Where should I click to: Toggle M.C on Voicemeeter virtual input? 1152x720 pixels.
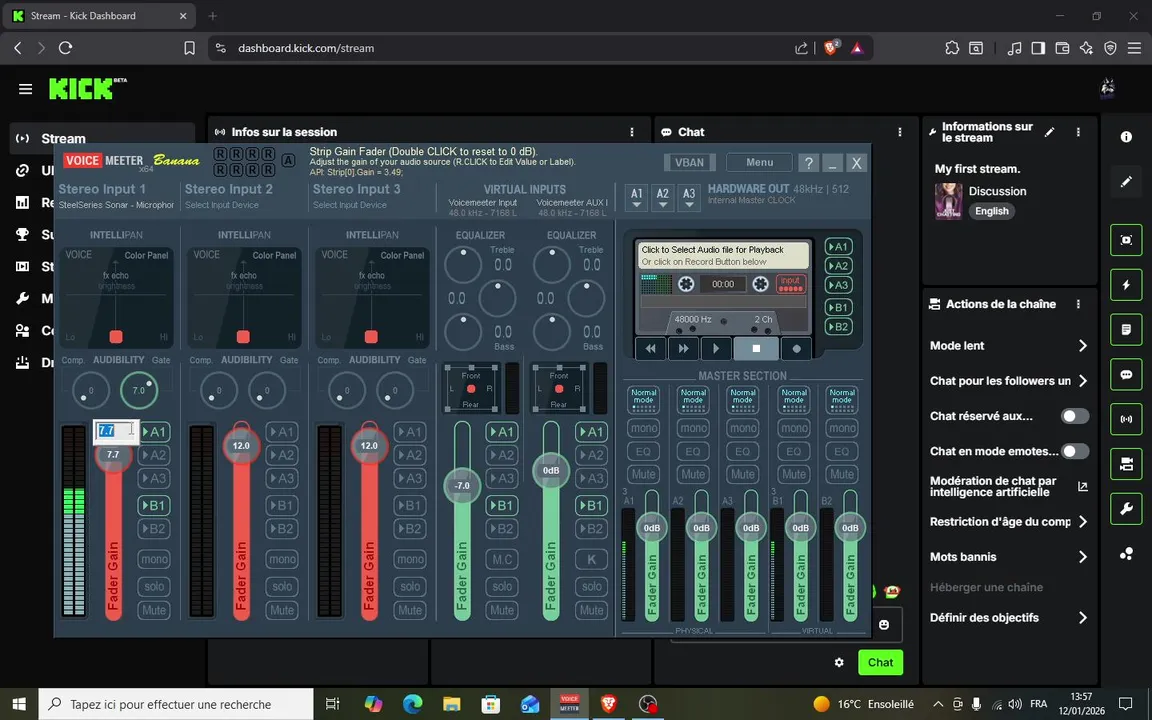(x=502, y=559)
